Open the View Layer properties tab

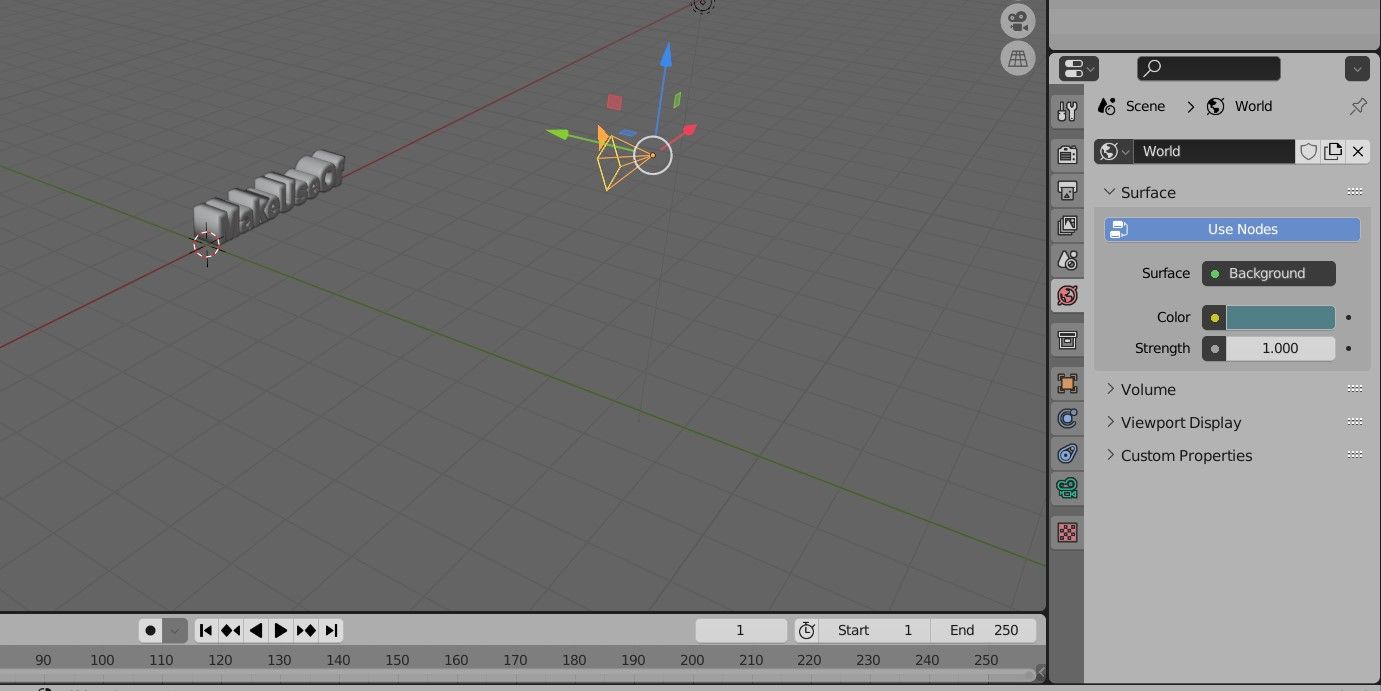1067,224
